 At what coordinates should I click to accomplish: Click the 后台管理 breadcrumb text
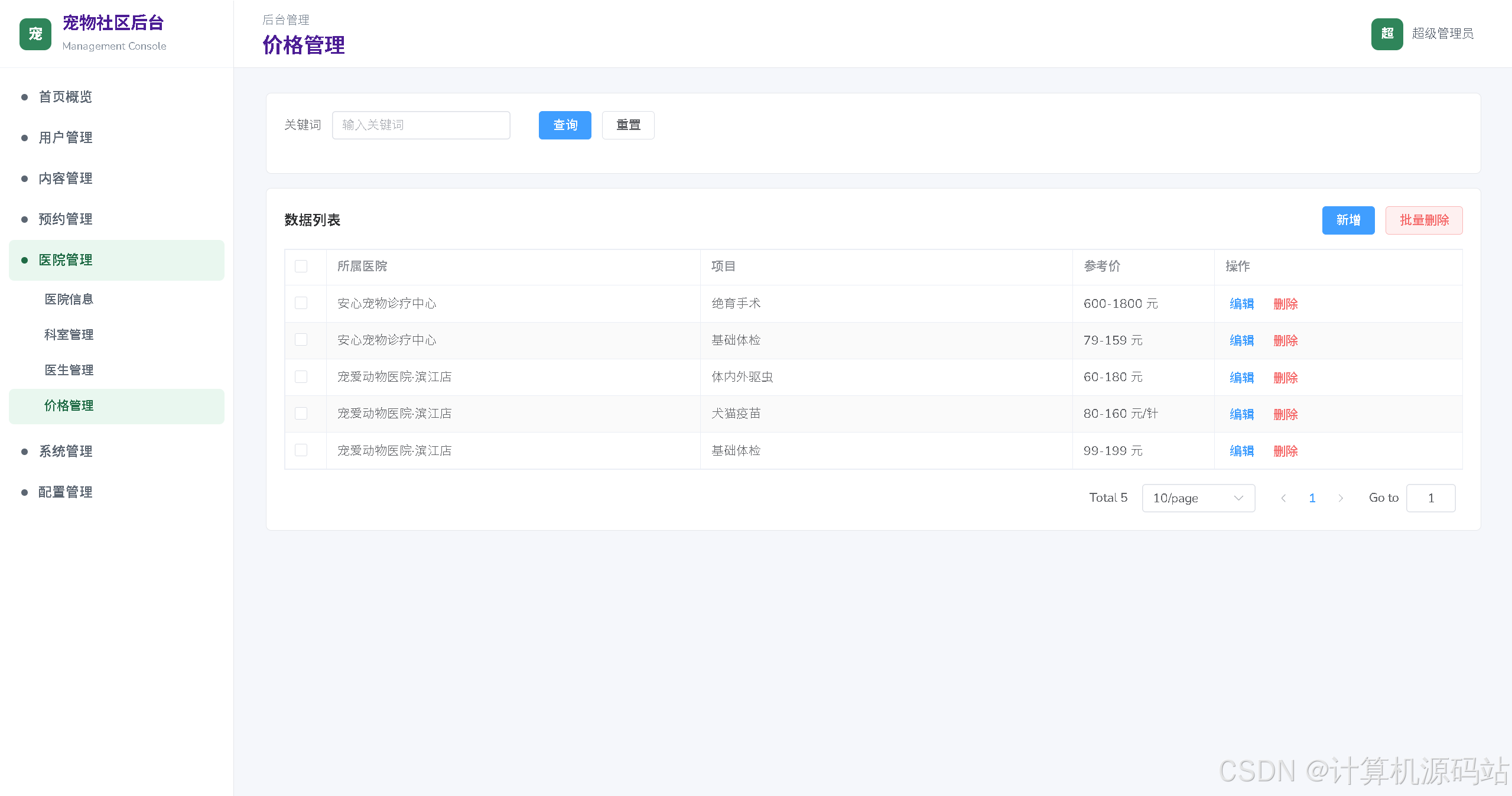tap(286, 20)
